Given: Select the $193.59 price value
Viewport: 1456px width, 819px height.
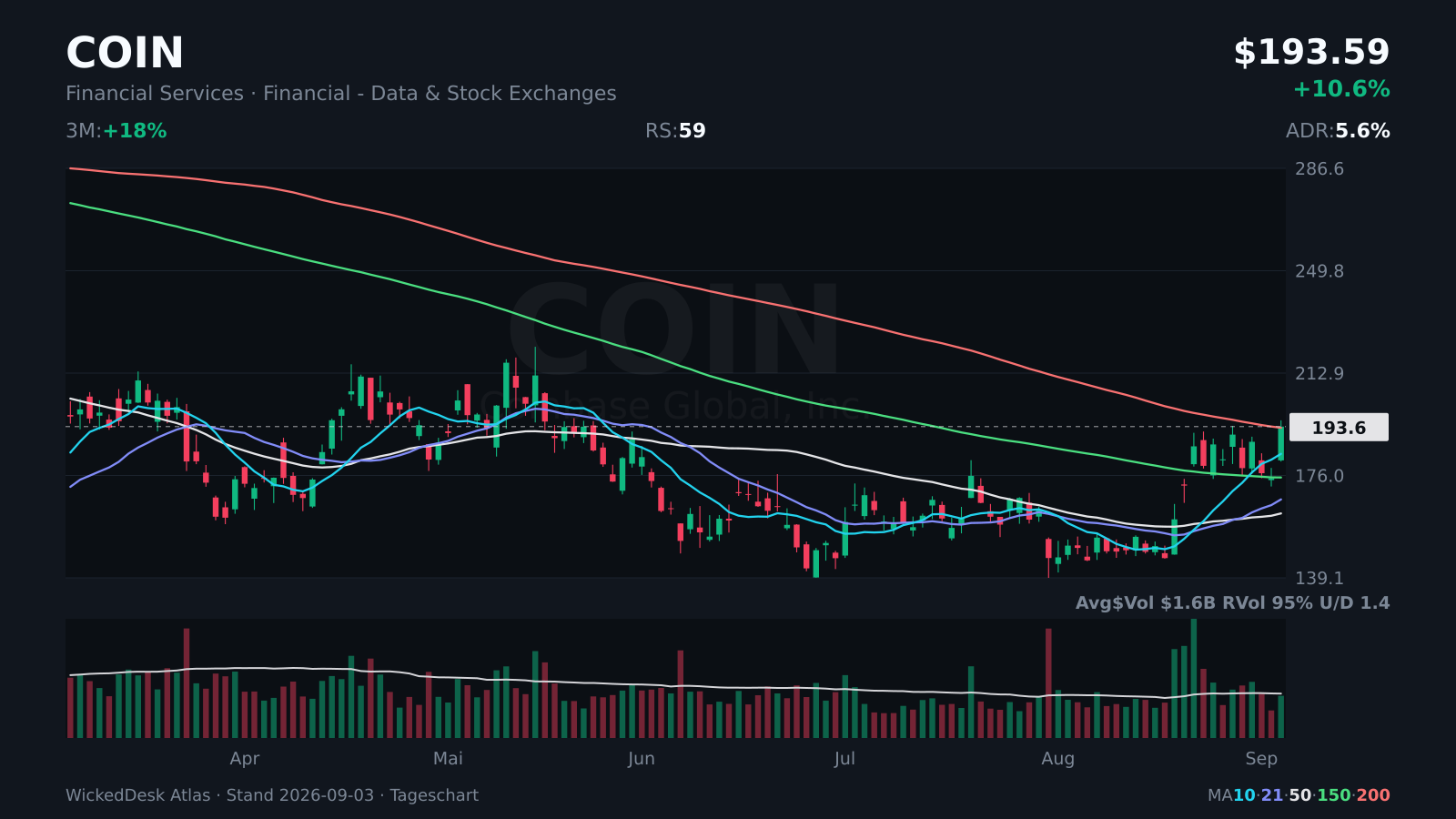Looking at the screenshot, I should [1311, 53].
